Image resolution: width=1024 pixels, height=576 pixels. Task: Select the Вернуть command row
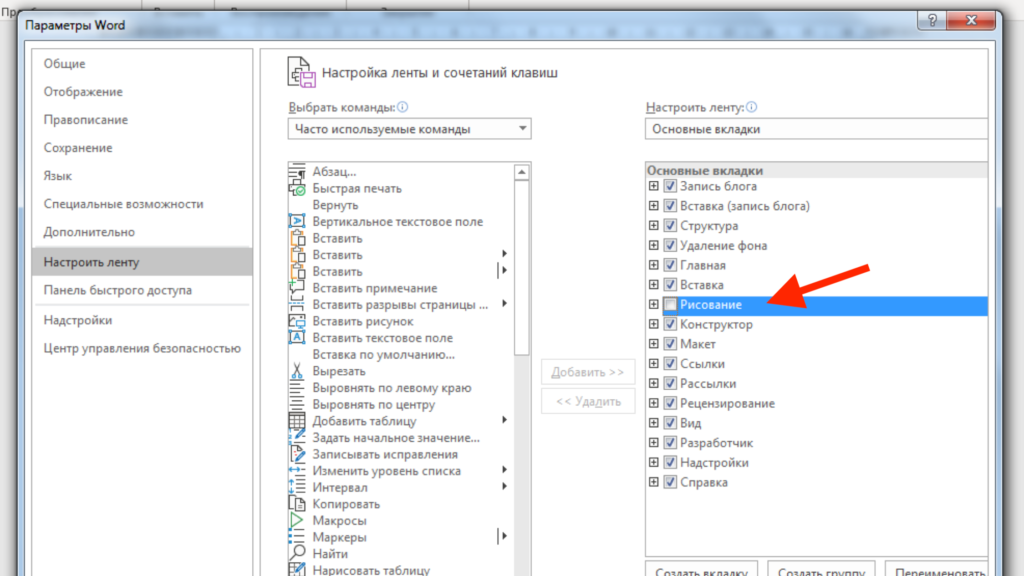402,205
